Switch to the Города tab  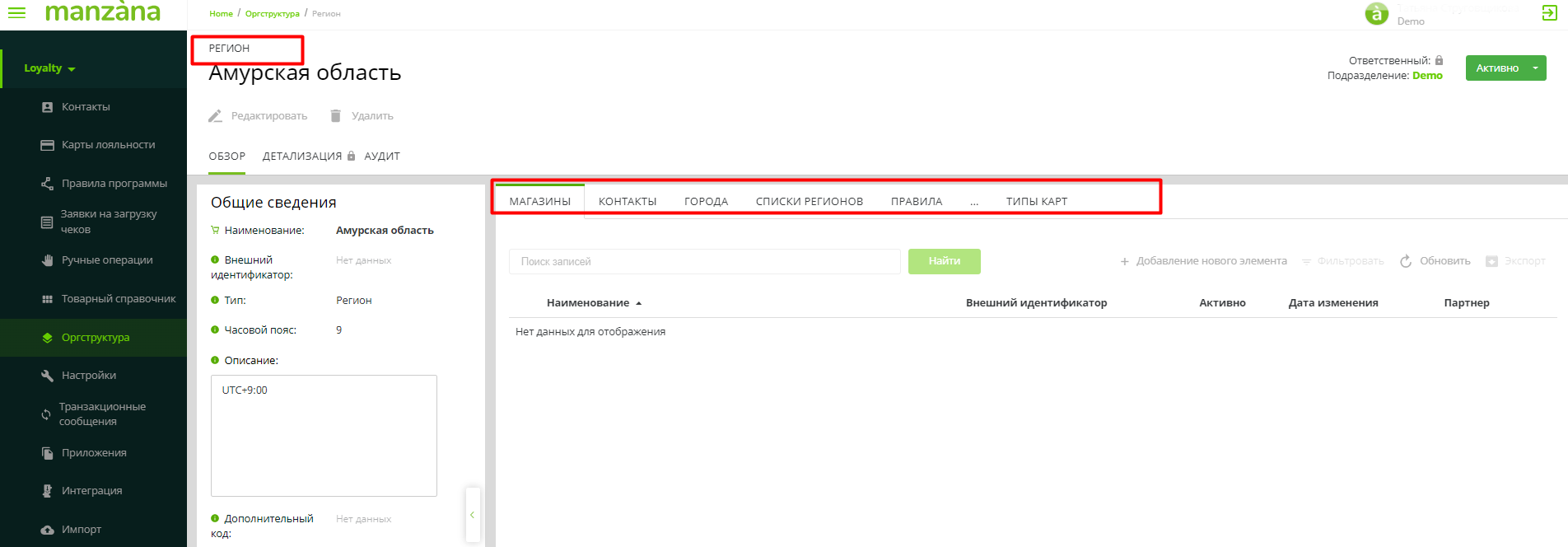pos(706,202)
